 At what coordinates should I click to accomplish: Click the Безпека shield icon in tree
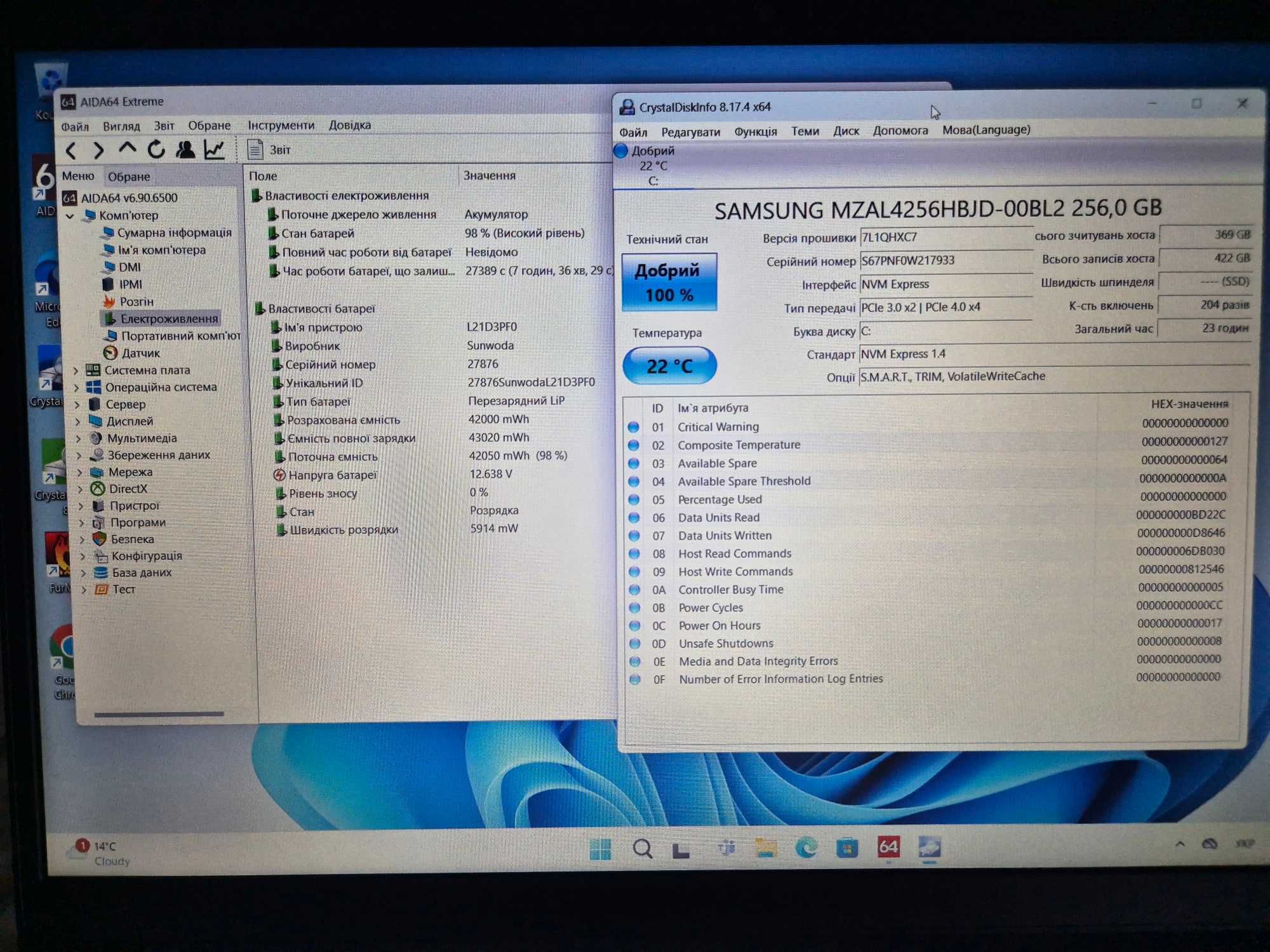[99, 539]
